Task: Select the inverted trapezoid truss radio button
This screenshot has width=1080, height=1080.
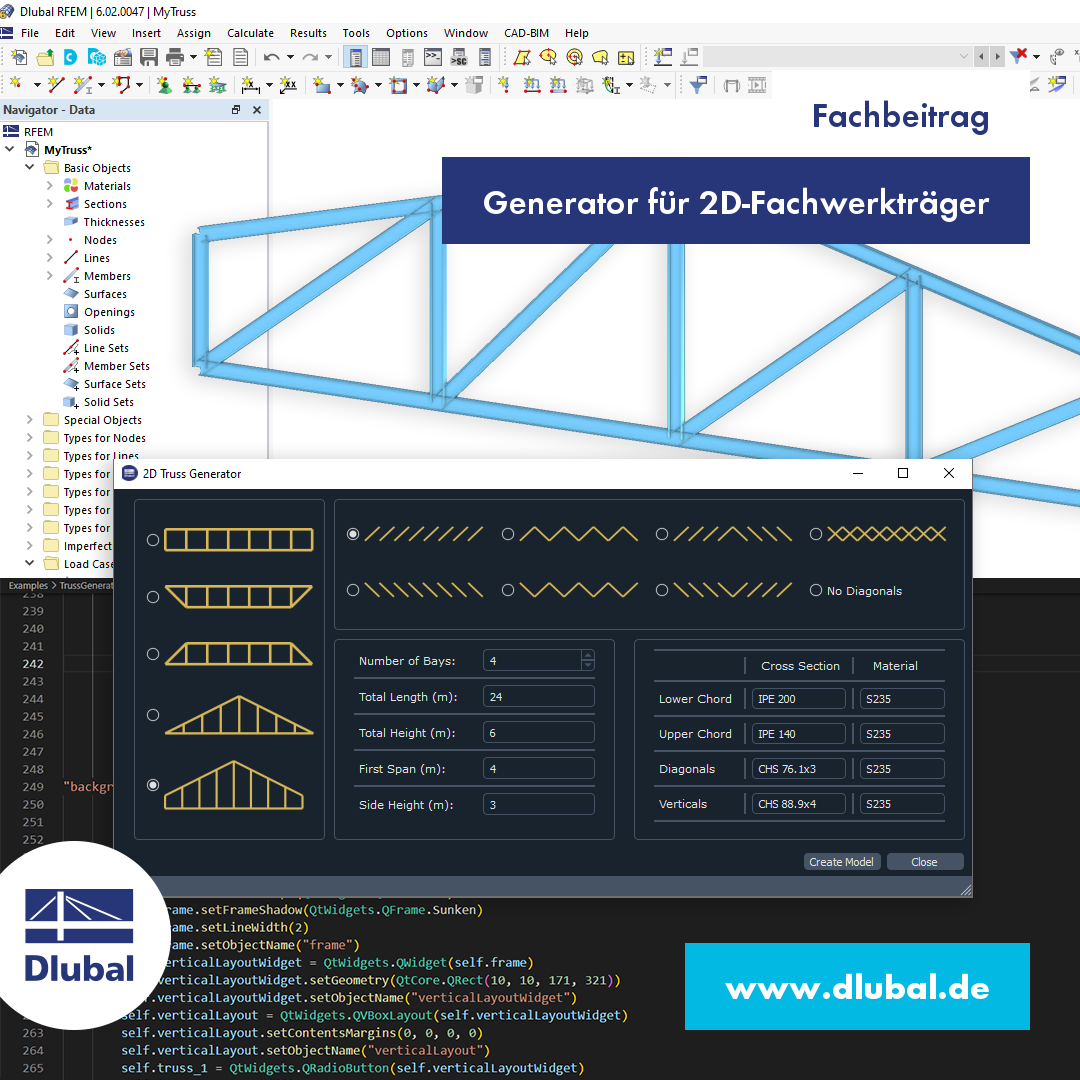Action: click(153, 597)
